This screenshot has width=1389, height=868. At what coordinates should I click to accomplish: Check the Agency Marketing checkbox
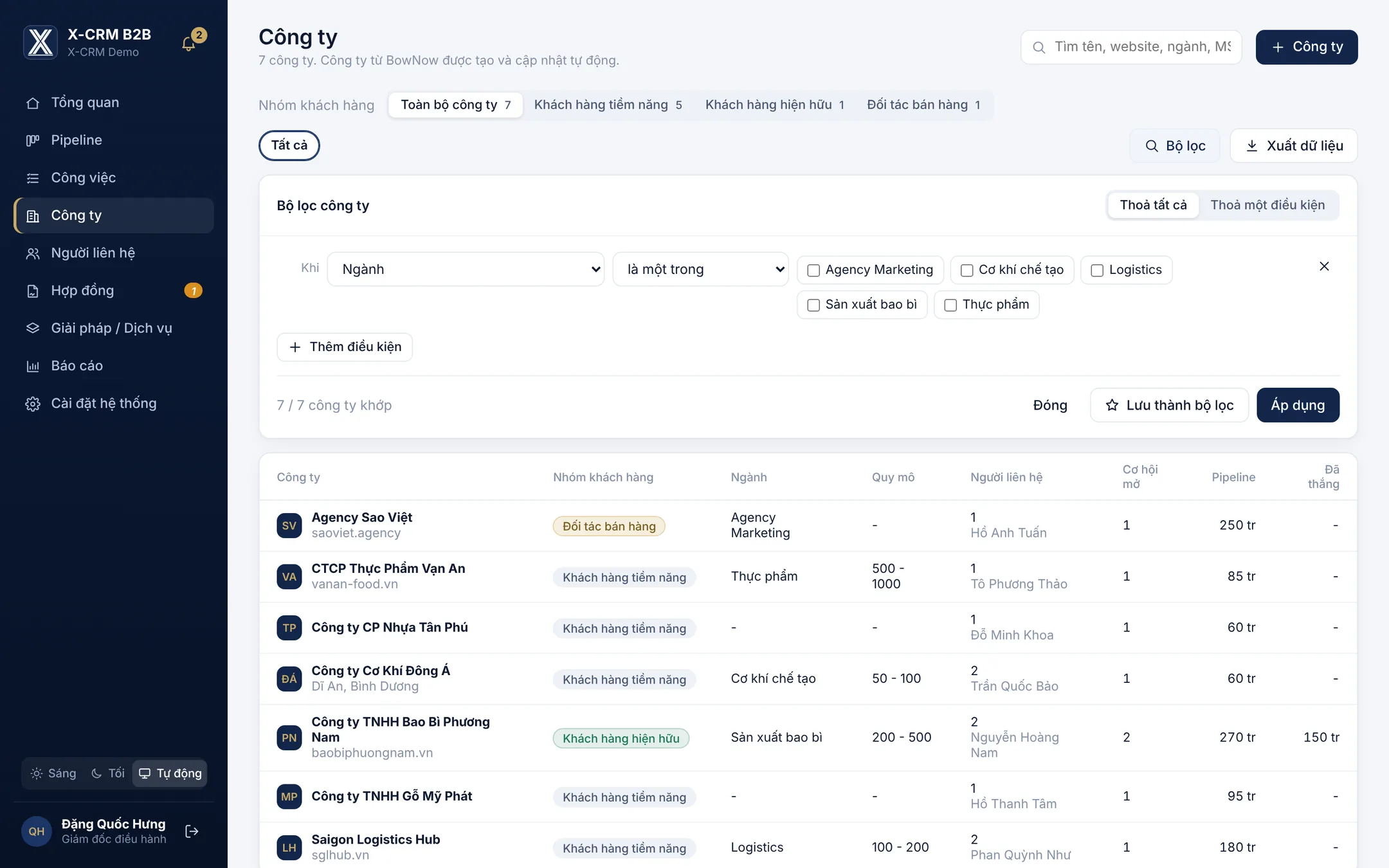[813, 270]
